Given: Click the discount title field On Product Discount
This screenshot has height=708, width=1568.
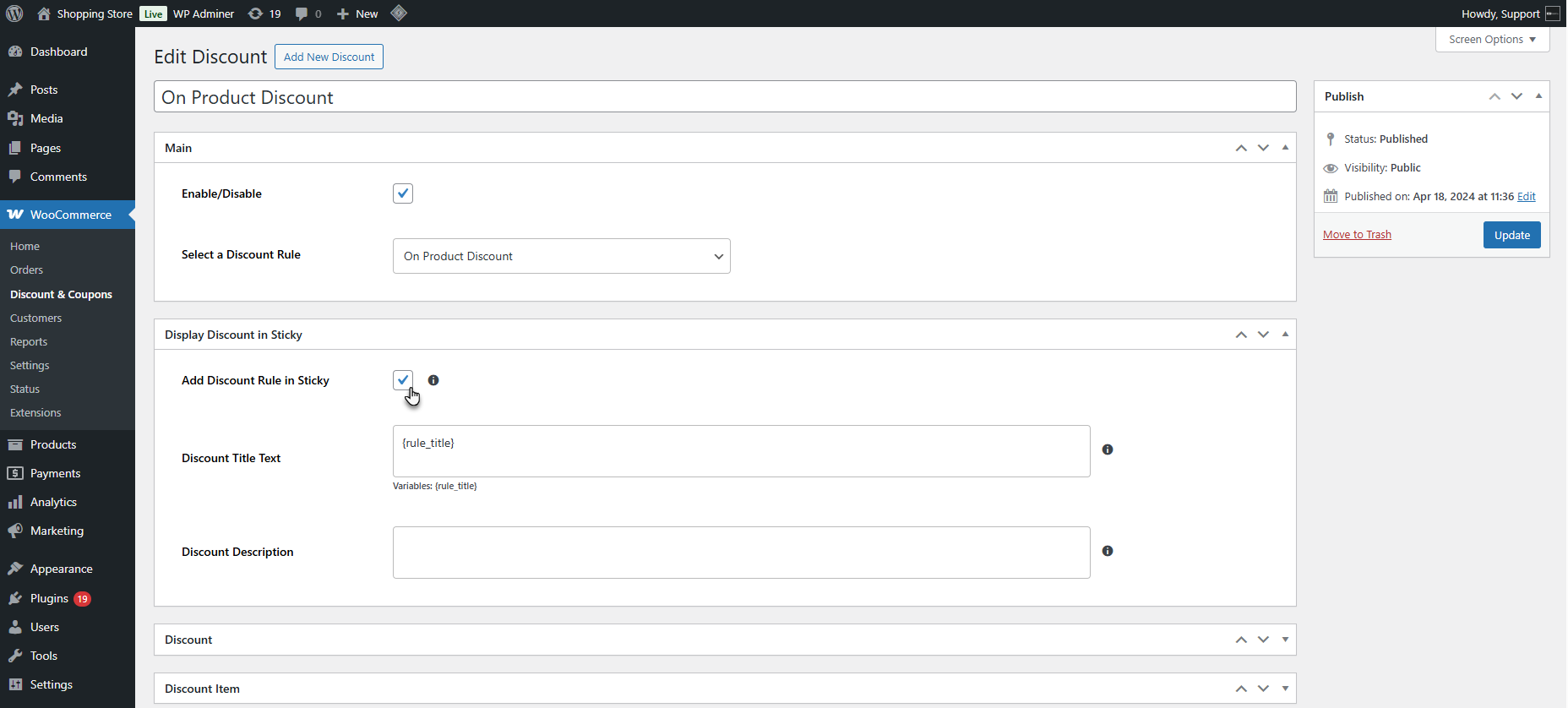Looking at the screenshot, I should [x=725, y=96].
